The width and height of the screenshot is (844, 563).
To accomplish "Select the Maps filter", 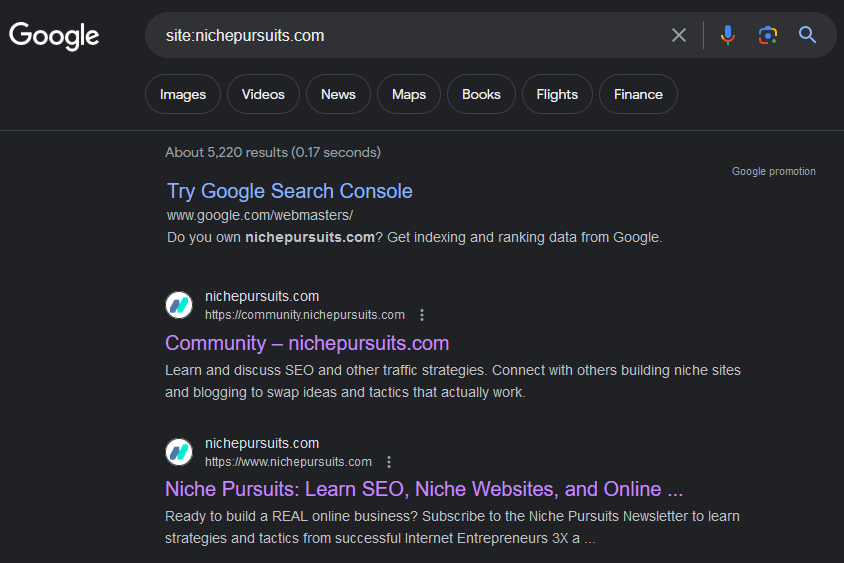I will coord(409,94).
